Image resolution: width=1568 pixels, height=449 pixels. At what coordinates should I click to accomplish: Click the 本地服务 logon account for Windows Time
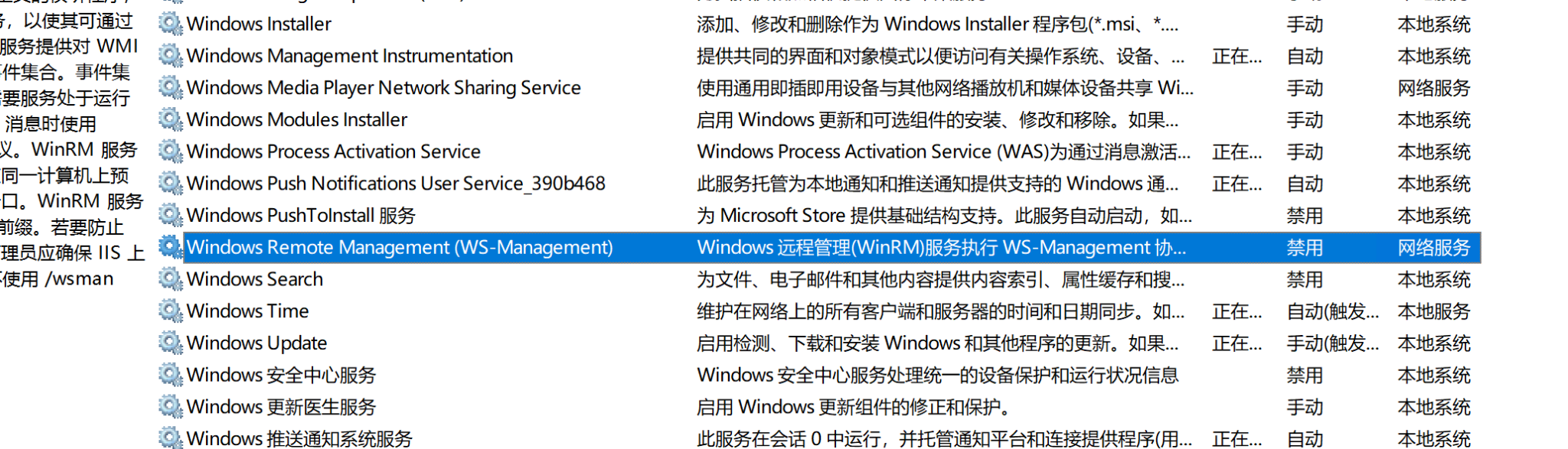click(x=1434, y=312)
